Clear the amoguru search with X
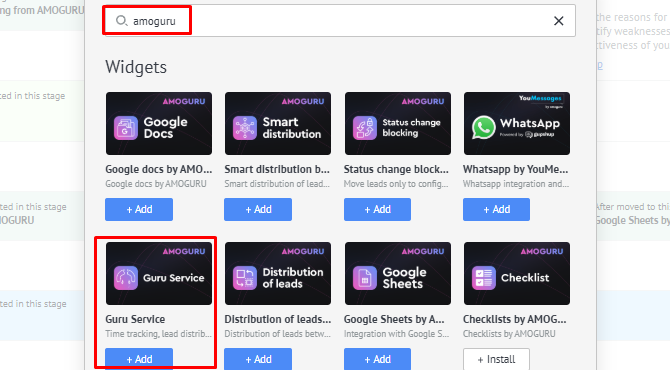 pyautogui.click(x=558, y=21)
